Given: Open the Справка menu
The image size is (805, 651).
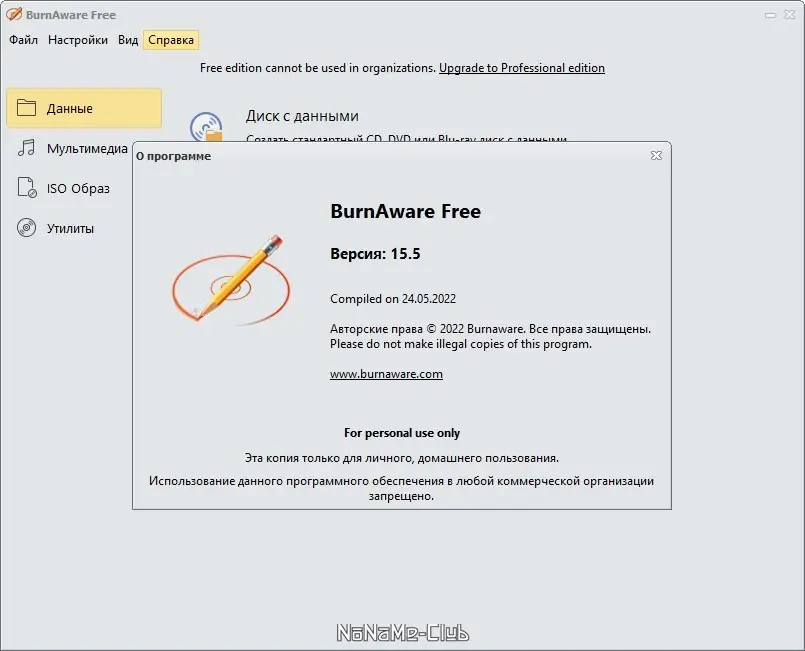Looking at the screenshot, I should (171, 40).
